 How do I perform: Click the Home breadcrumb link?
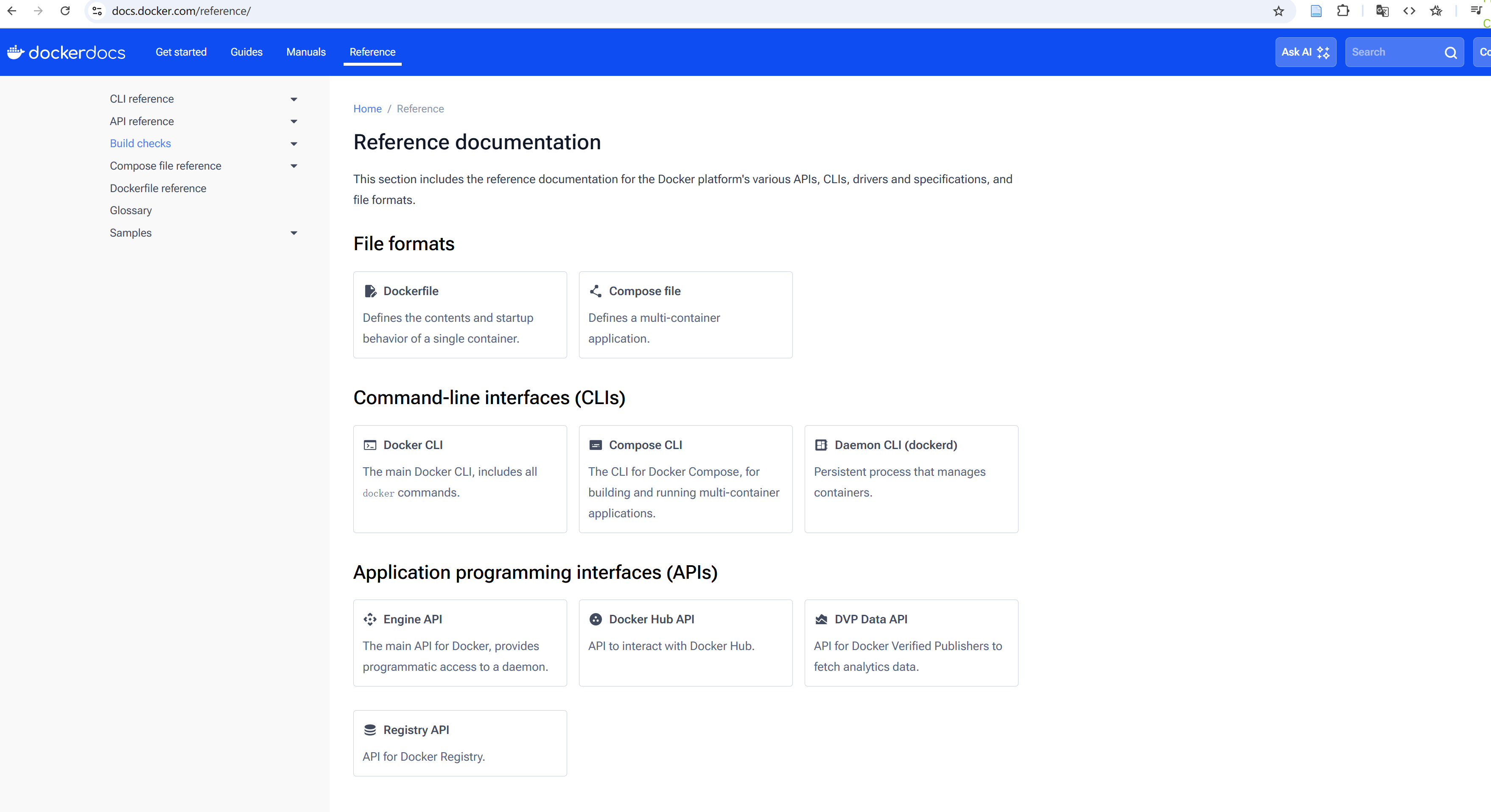(x=367, y=109)
